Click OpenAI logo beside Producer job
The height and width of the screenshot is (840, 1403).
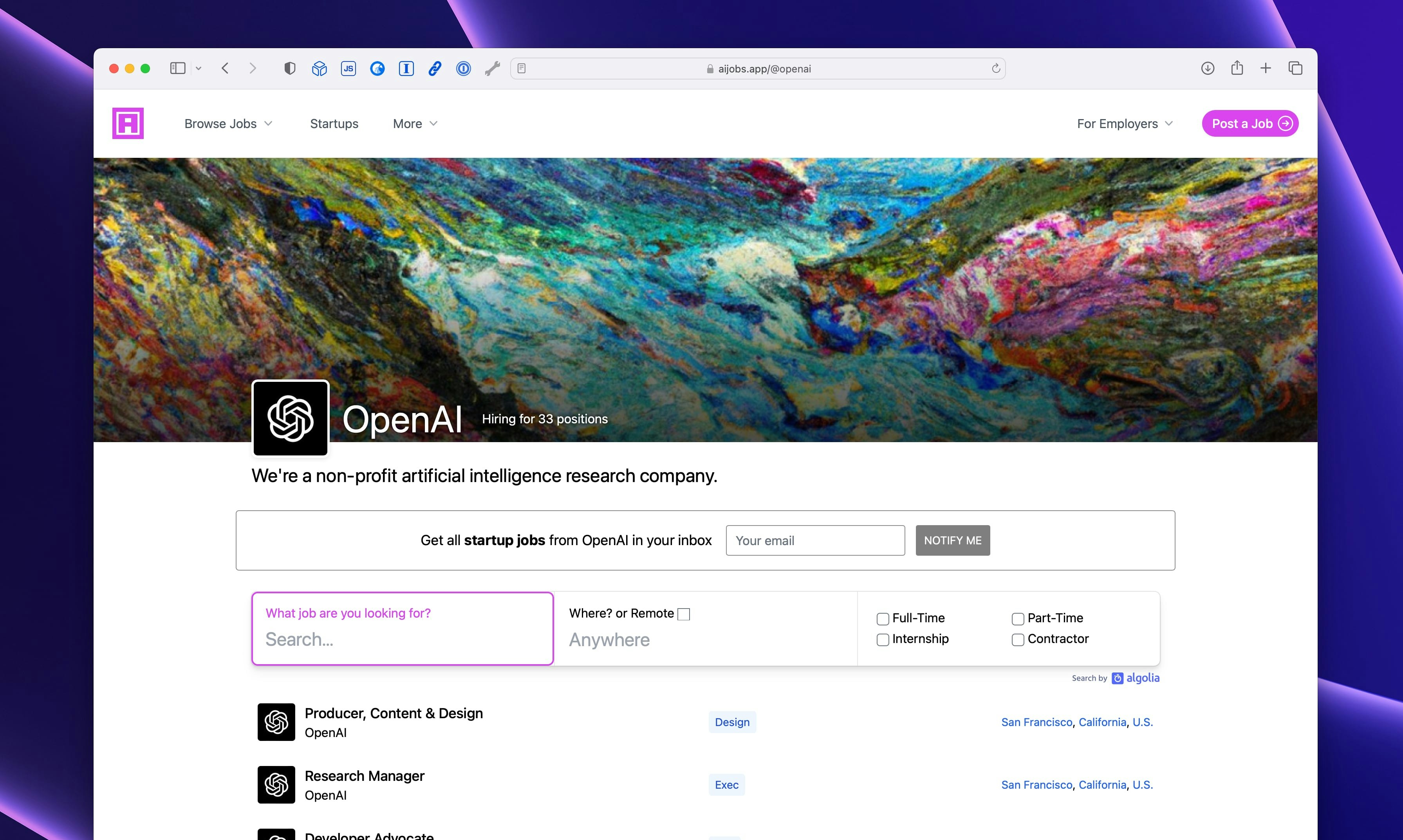point(276,722)
